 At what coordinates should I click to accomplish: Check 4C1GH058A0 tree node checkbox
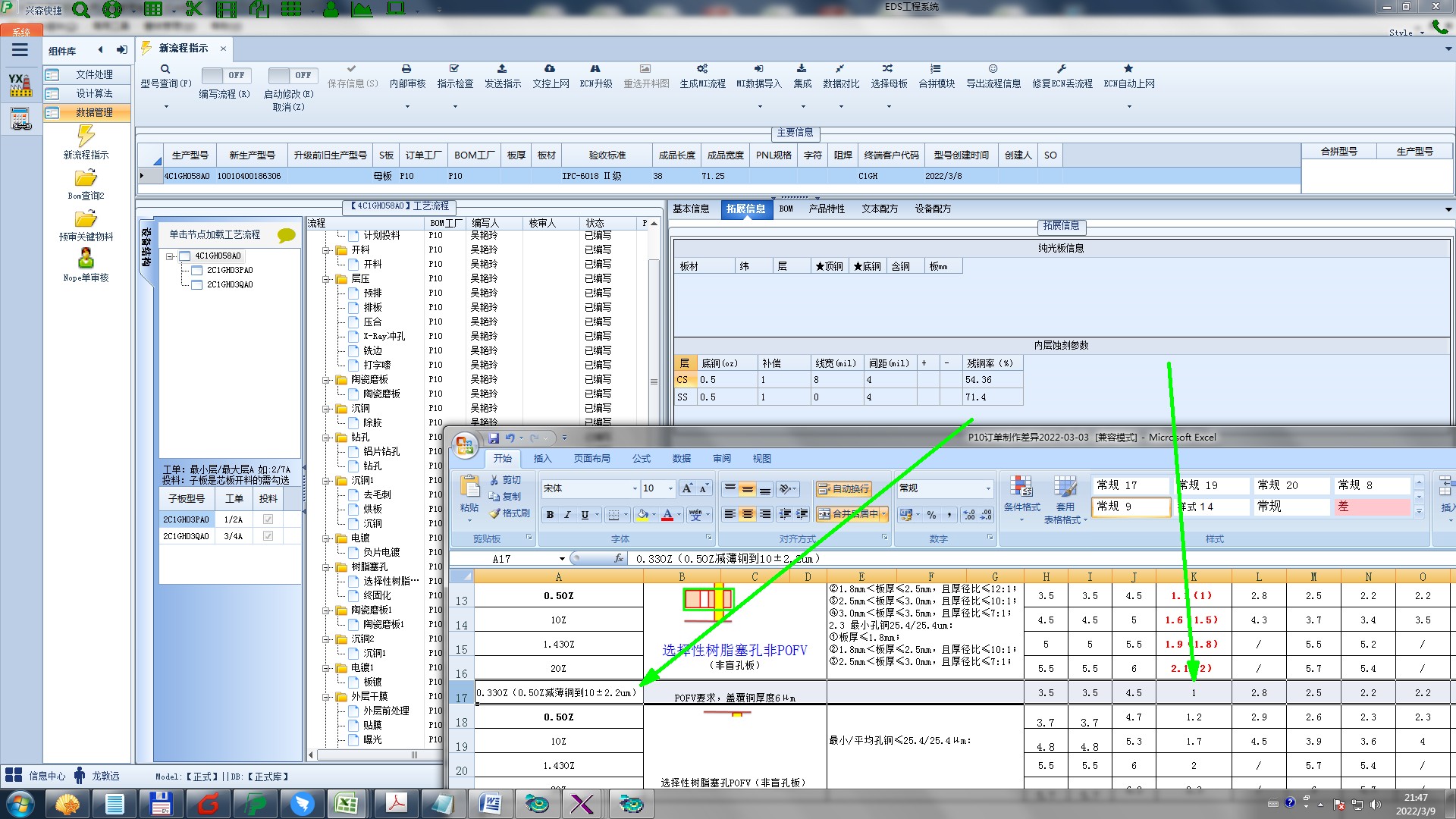(184, 256)
